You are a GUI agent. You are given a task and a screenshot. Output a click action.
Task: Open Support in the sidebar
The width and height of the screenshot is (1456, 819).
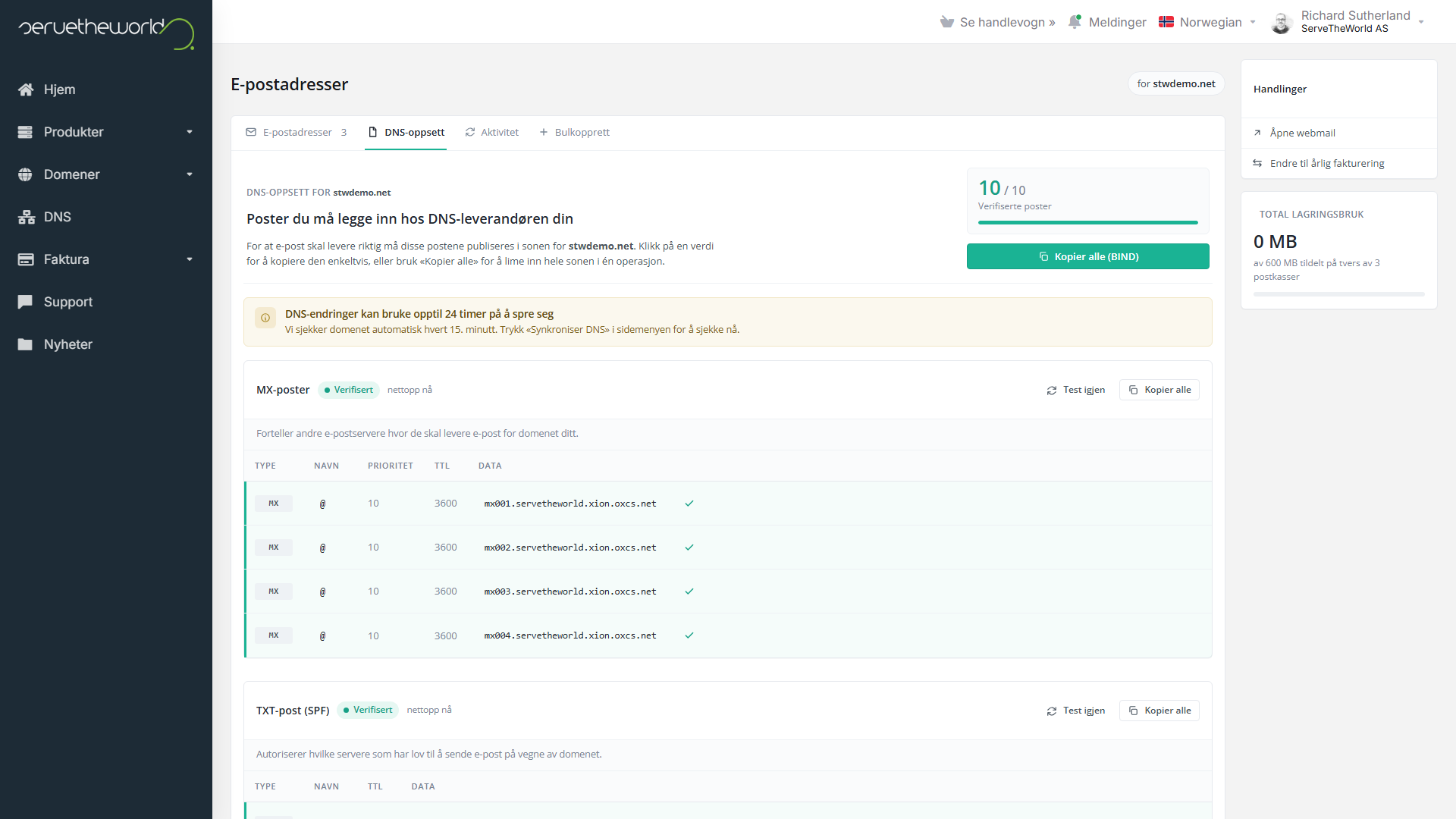tap(106, 302)
